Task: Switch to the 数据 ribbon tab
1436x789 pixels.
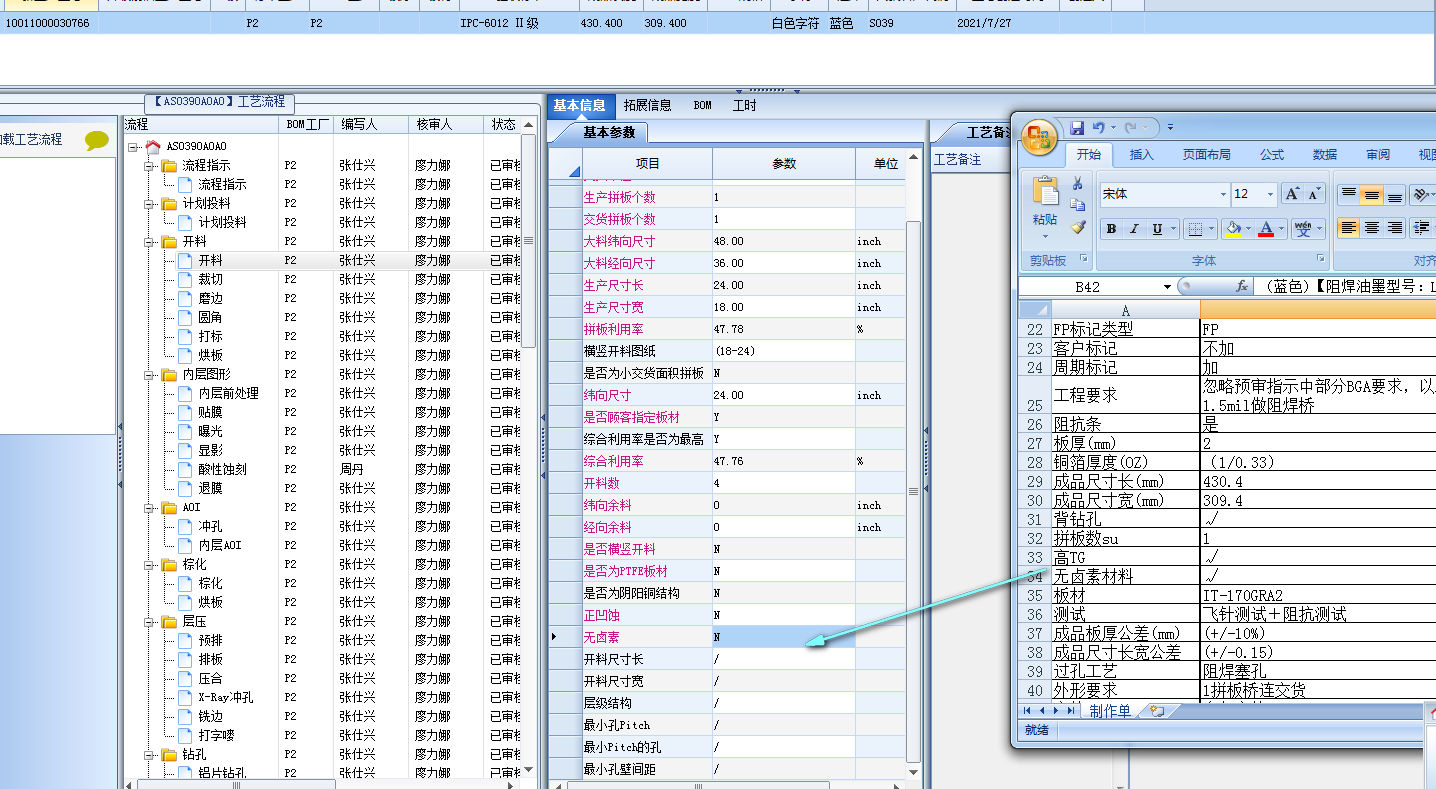Action: (1325, 155)
